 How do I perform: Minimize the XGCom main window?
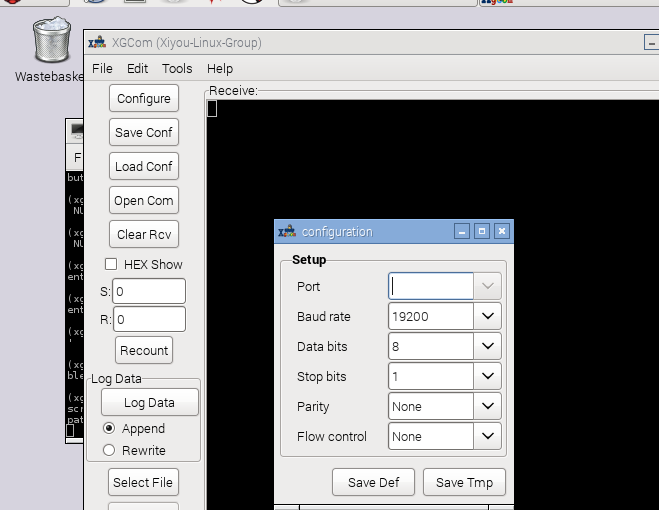(x=651, y=42)
